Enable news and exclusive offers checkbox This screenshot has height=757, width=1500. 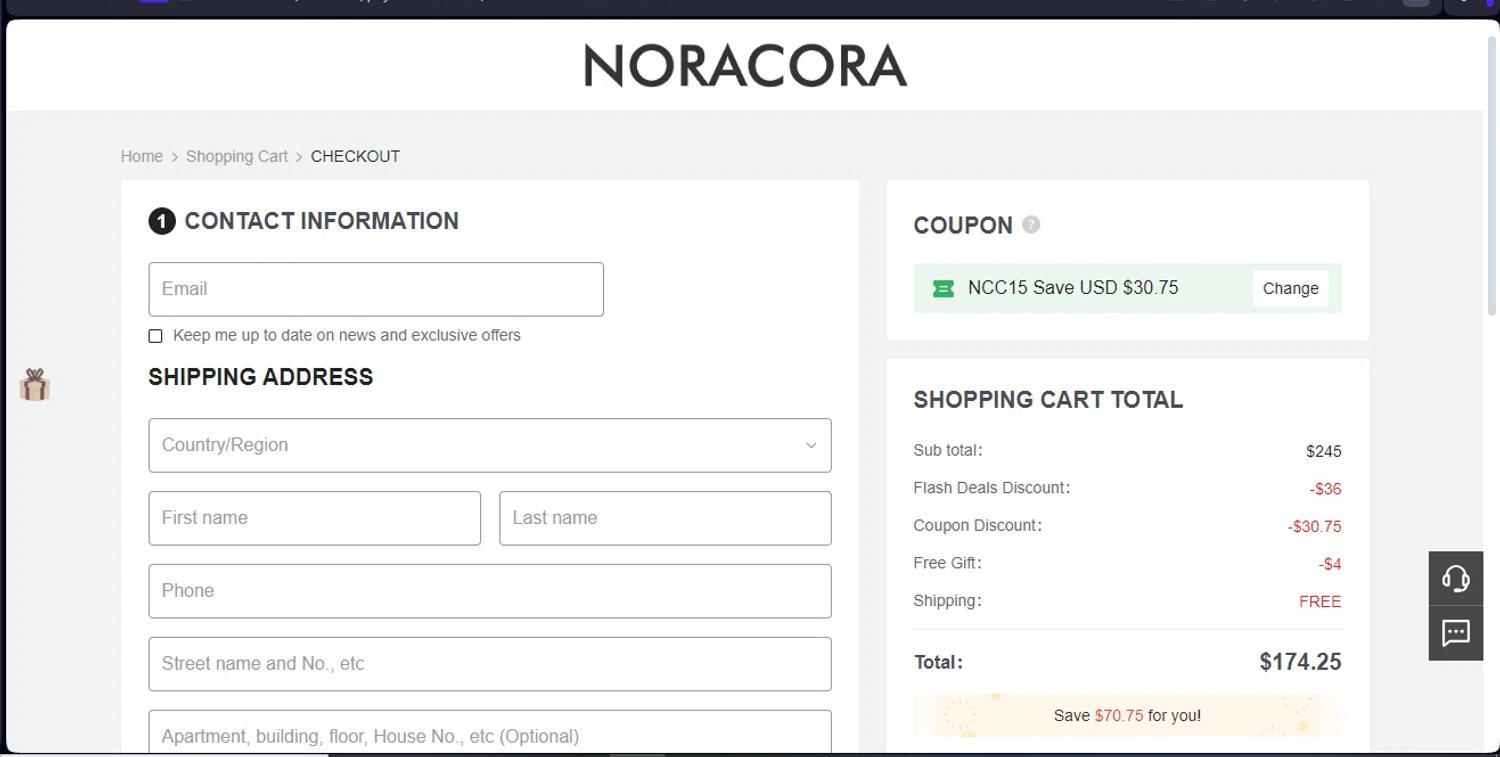click(x=155, y=336)
